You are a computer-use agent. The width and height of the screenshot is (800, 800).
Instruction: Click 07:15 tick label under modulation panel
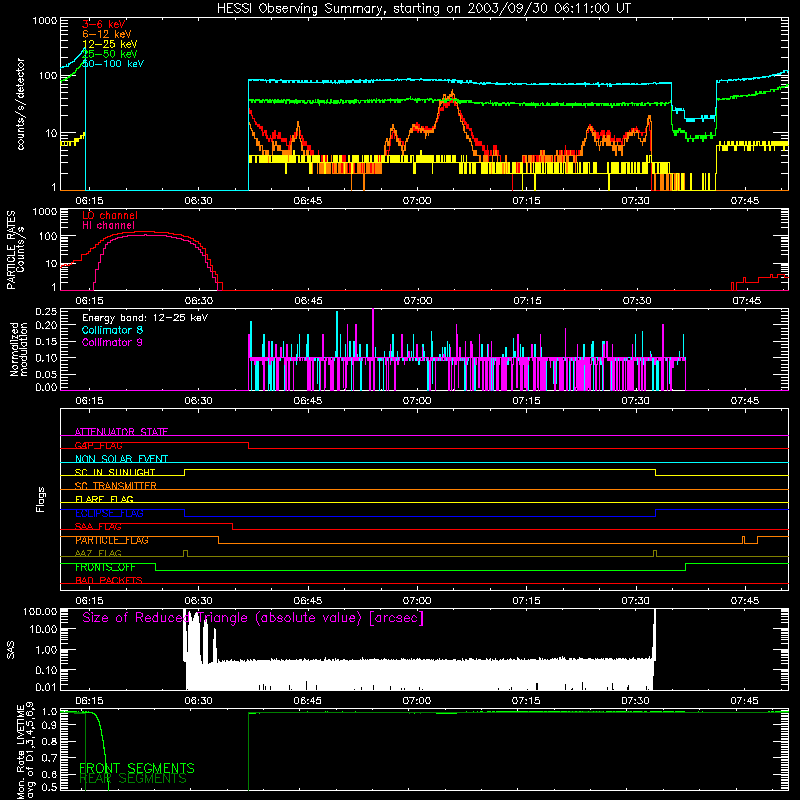(x=526, y=401)
